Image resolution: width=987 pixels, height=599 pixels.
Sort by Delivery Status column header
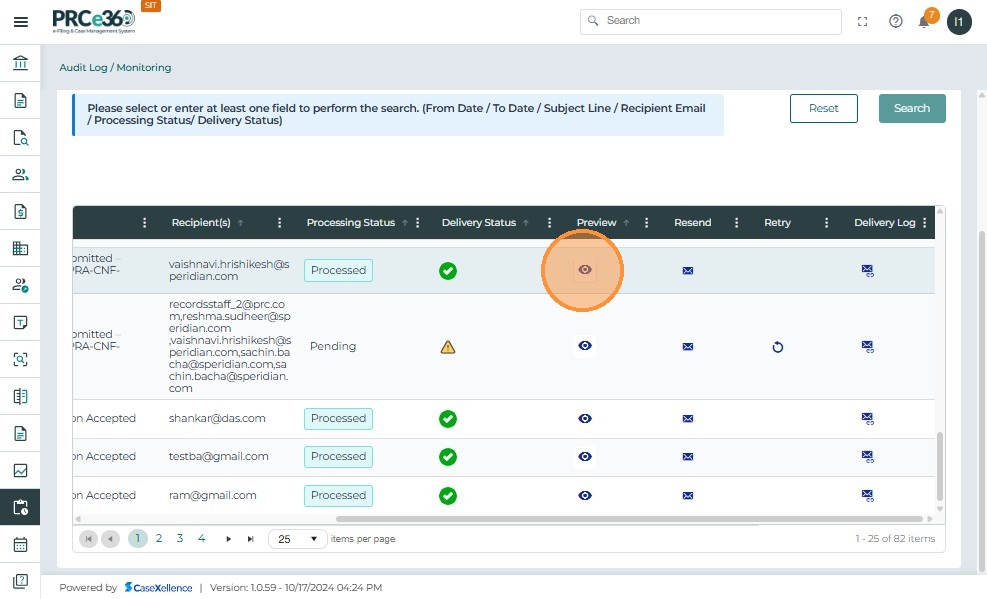tap(479, 223)
